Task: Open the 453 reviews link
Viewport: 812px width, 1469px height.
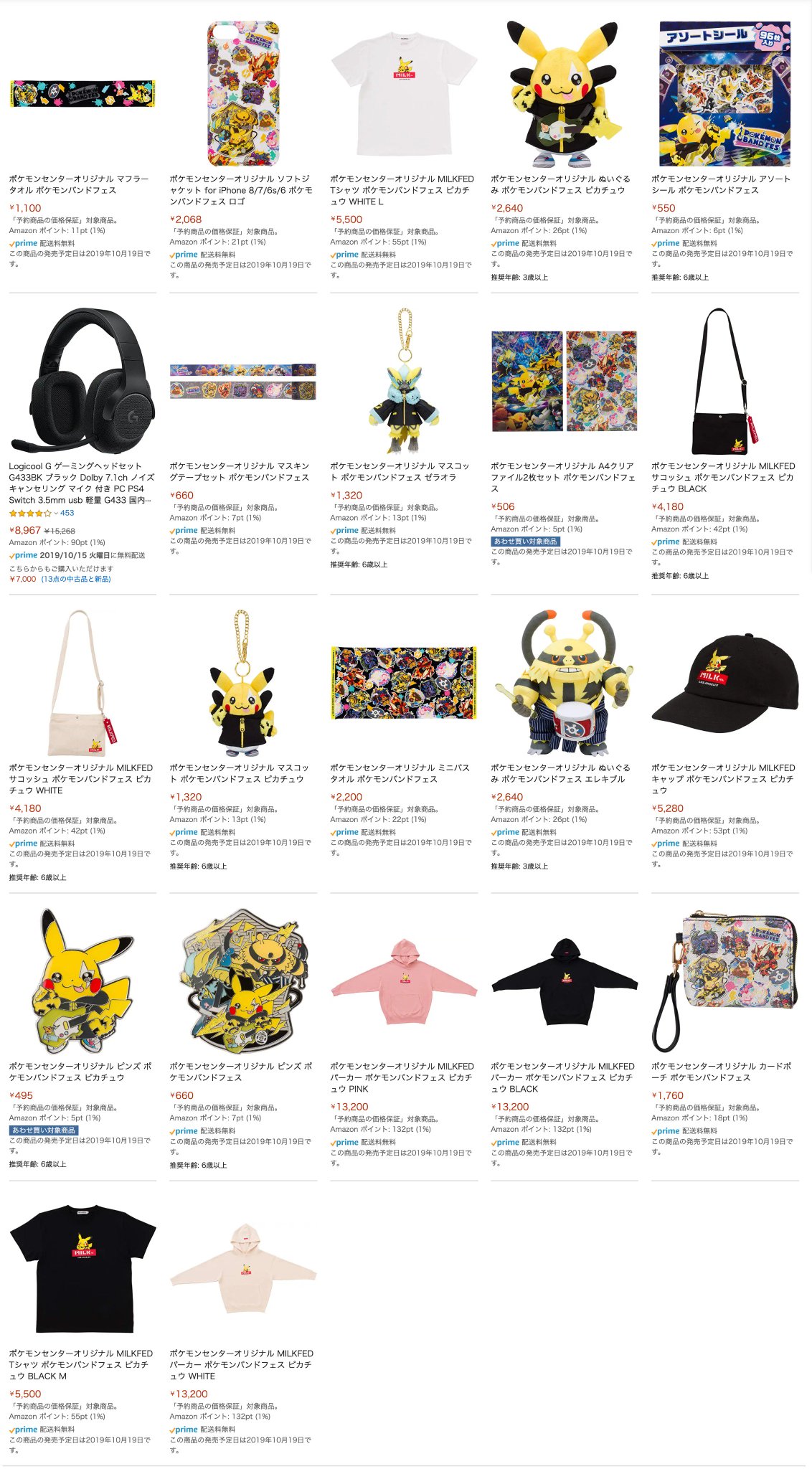Action: click(x=67, y=514)
